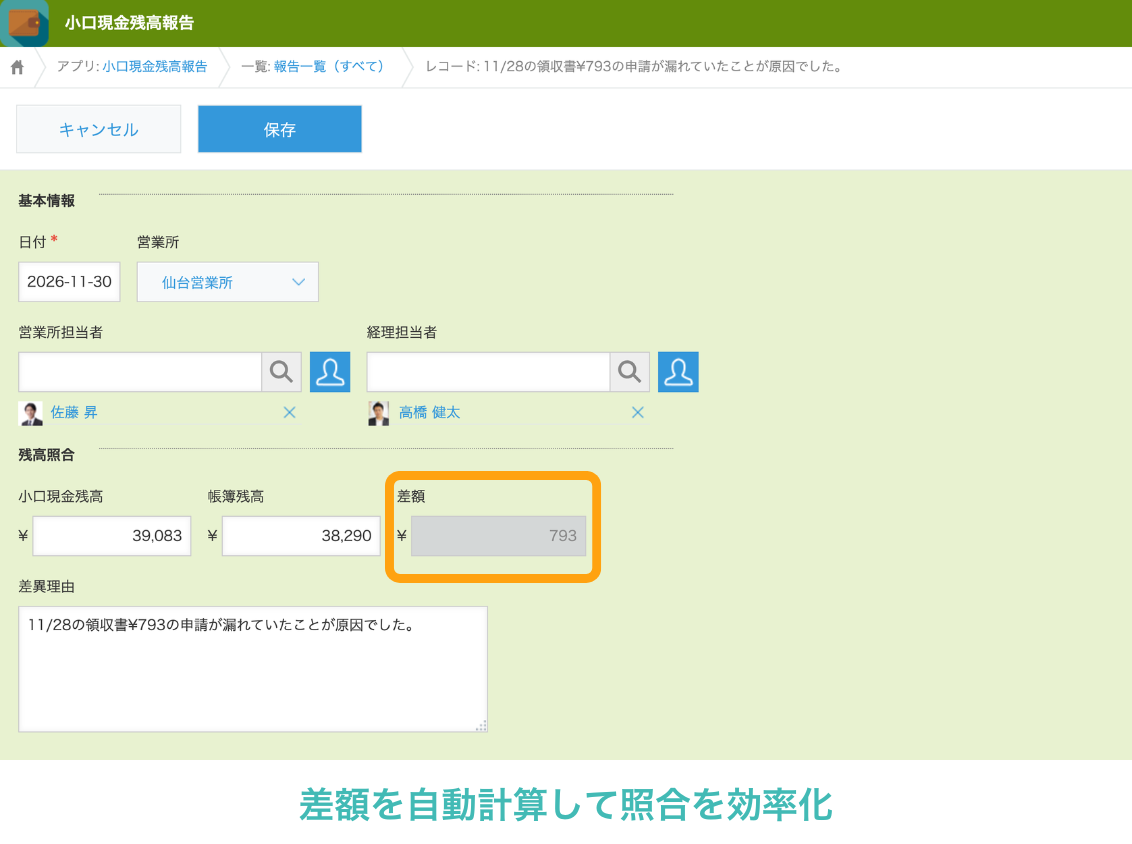Open 佐藤 昇 user link
Viewport: 1132px width, 844px height.
tap(74, 412)
